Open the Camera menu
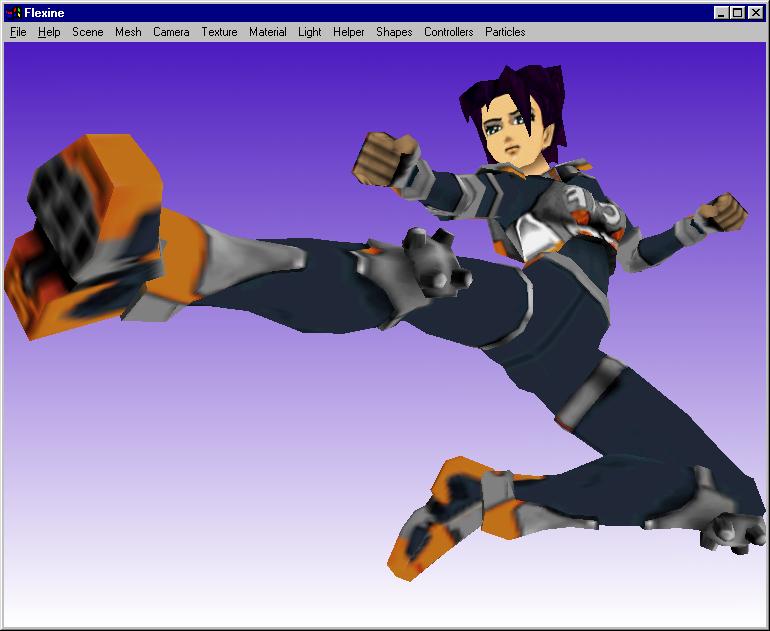Image resolution: width=770 pixels, height=631 pixels. tap(171, 32)
